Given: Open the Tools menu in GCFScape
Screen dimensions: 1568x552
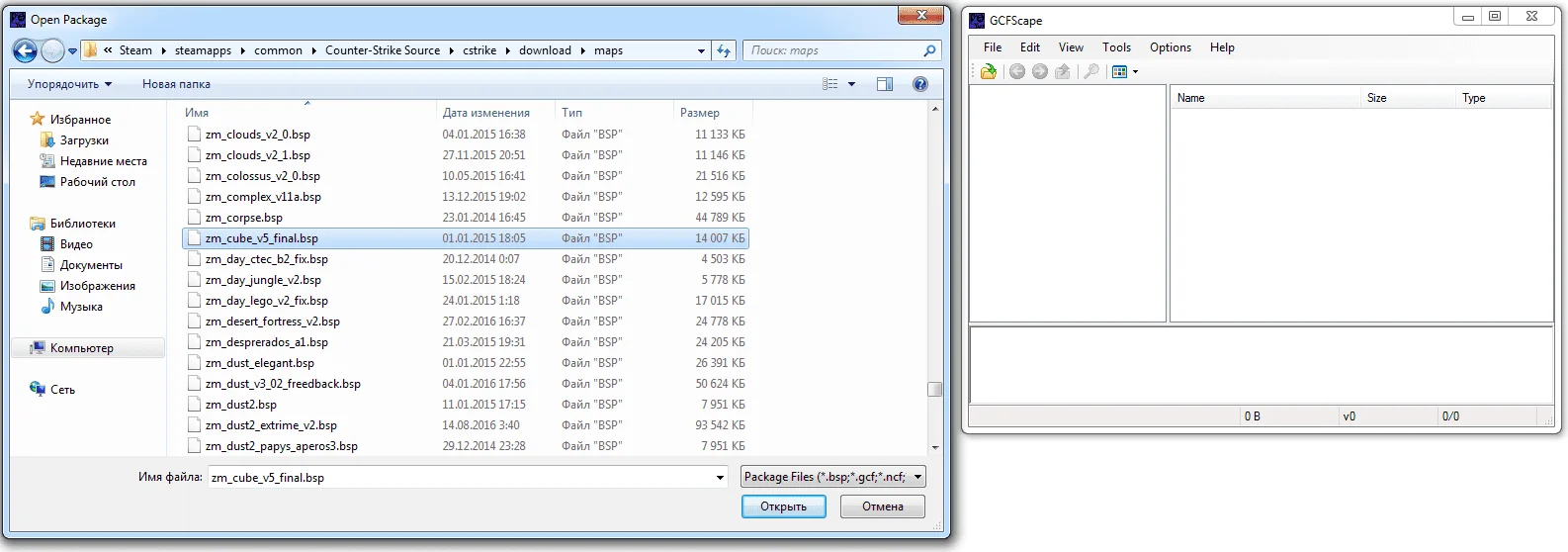Looking at the screenshot, I should pos(1116,47).
